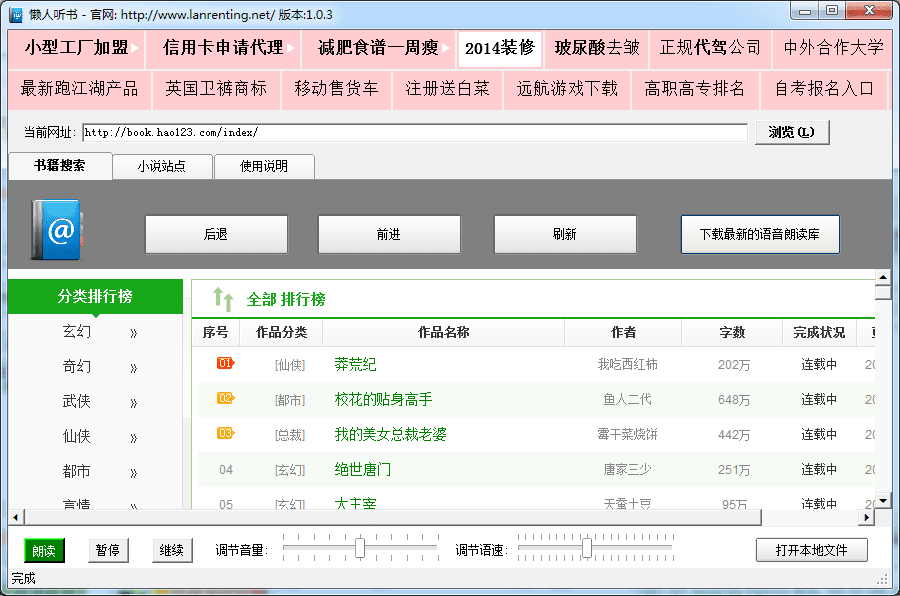Click the app icon in title bar
900x596 pixels.
coord(16,14)
